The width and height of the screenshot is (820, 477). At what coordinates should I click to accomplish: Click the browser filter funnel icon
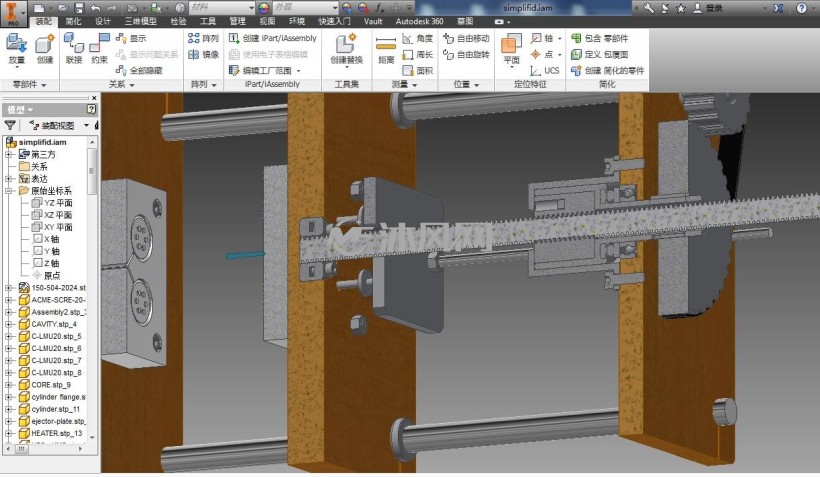pyautogui.click(x=10, y=125)
